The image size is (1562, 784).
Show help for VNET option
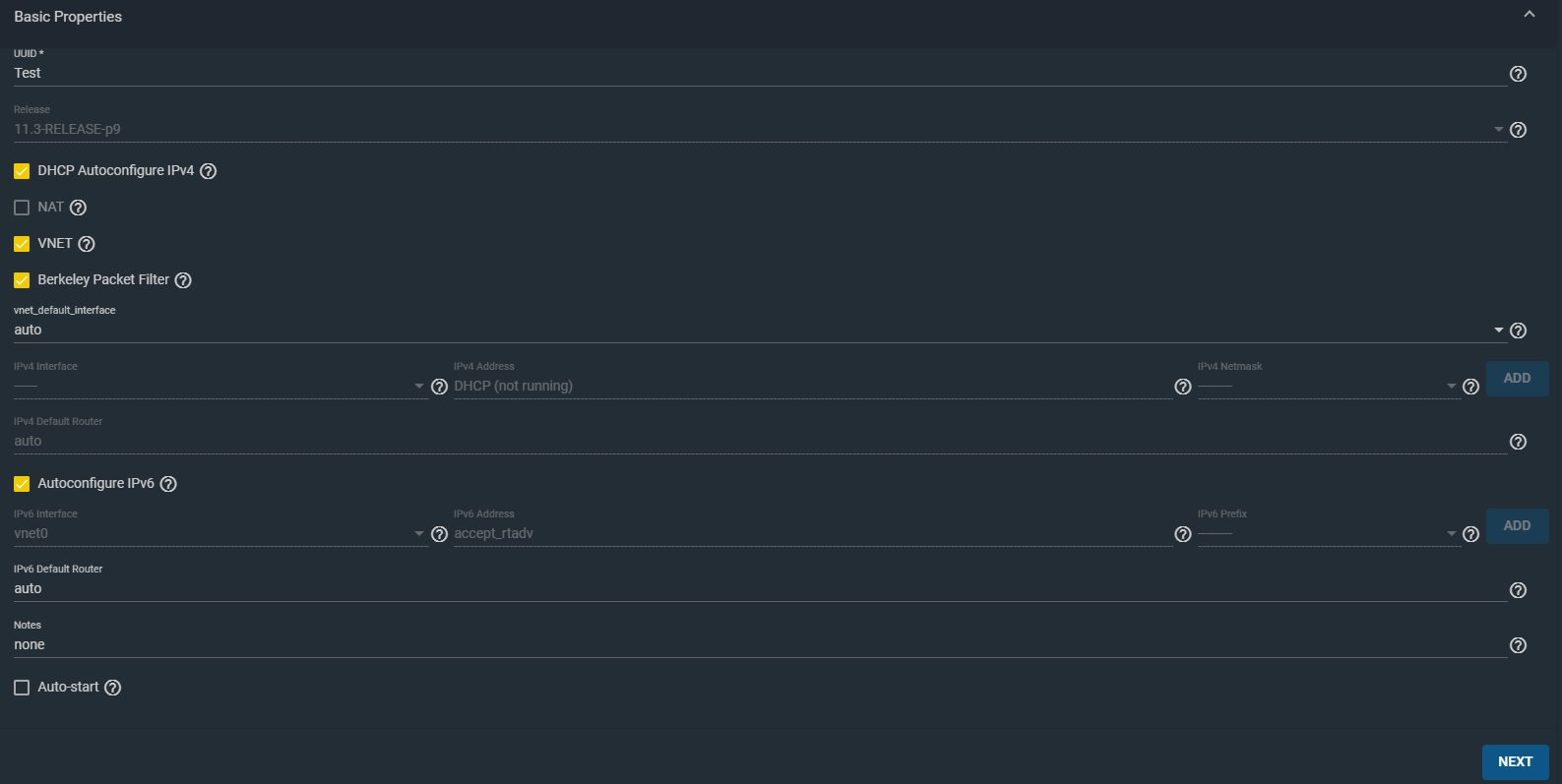tap(86, 244)
